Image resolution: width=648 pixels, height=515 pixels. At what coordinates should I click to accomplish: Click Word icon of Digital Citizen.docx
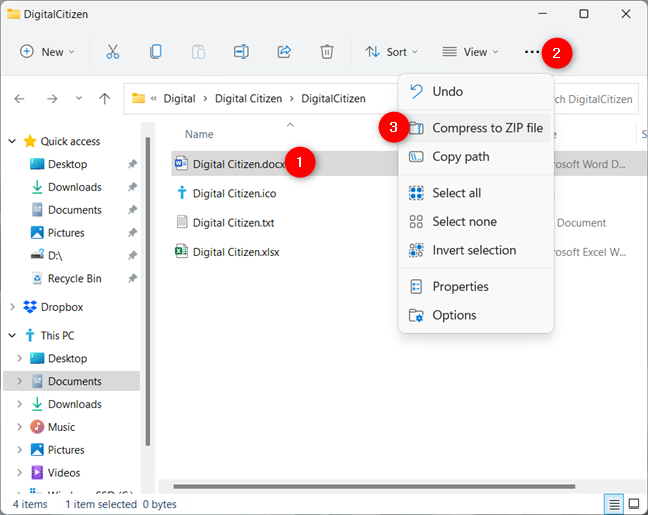[181, 163]
